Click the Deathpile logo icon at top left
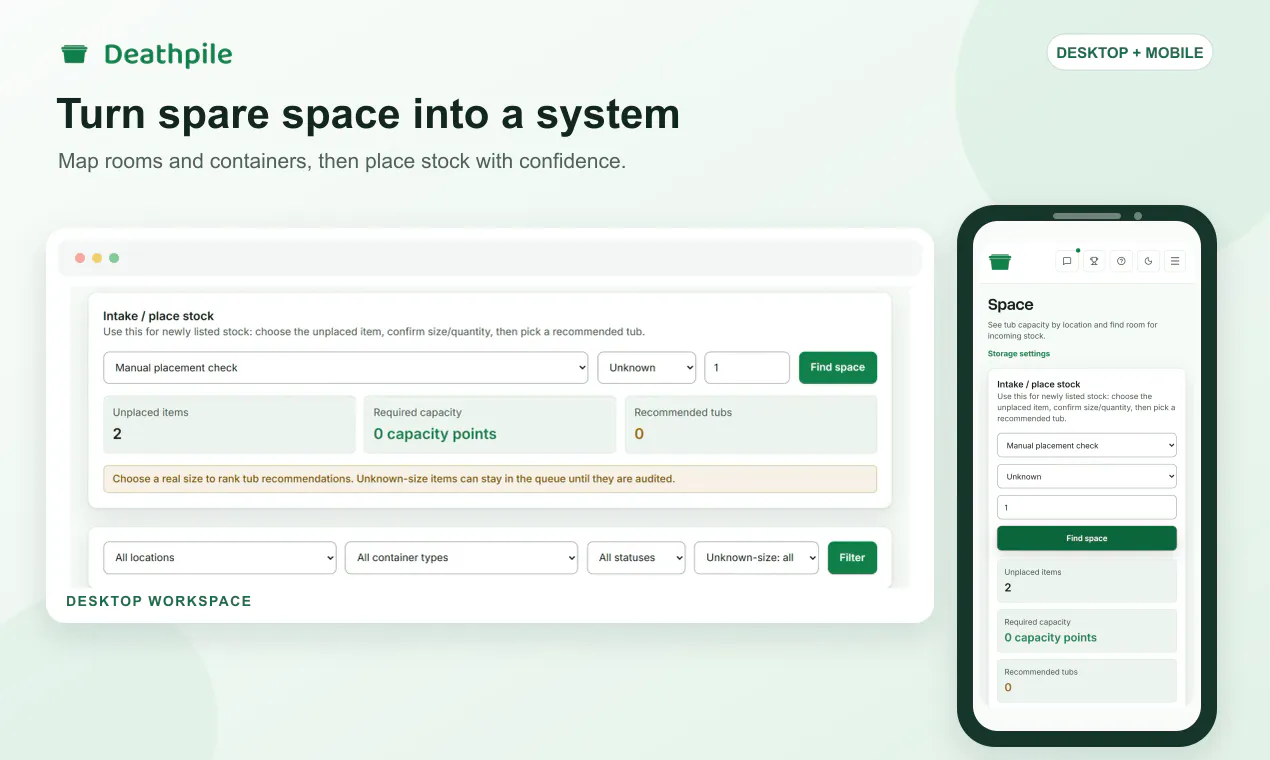Viewport: 1270px width, 760px height. (x=74, y=54)
